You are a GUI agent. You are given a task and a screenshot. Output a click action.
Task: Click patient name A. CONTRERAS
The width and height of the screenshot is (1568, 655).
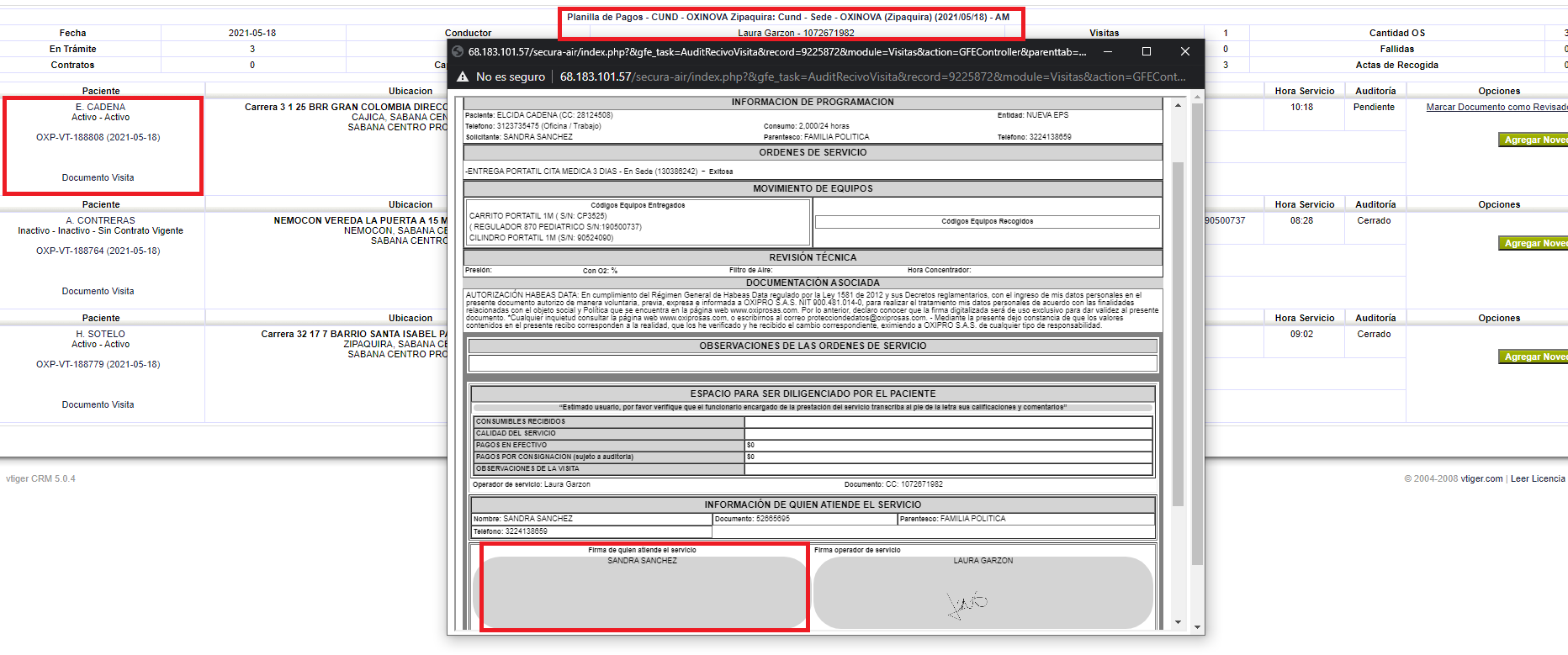point(100,220)
